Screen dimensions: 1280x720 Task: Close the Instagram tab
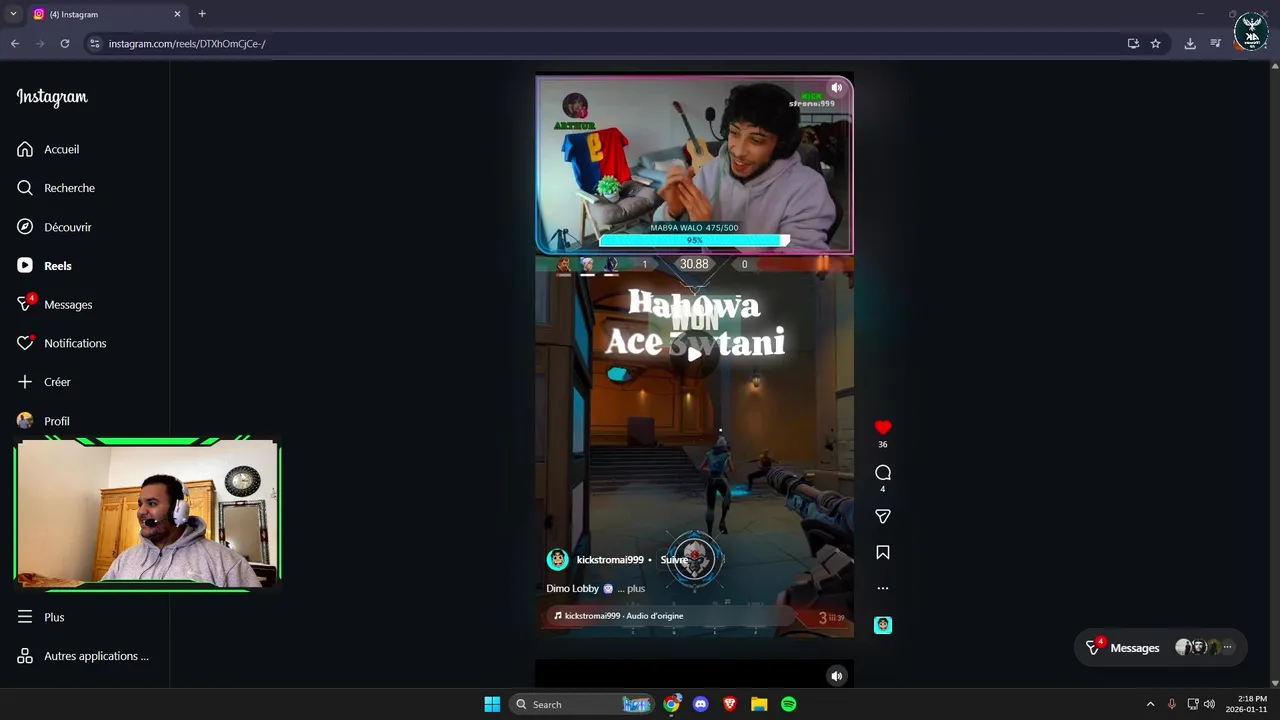coord(177,14)
